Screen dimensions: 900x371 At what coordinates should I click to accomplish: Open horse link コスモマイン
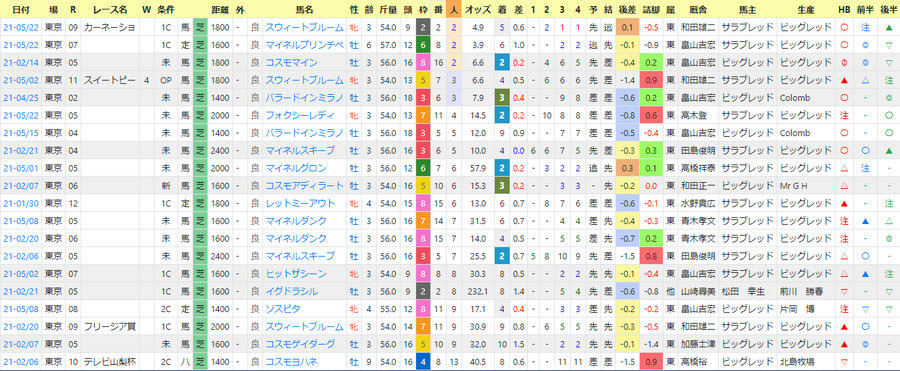pyautogui.click(x=292, y=63)
